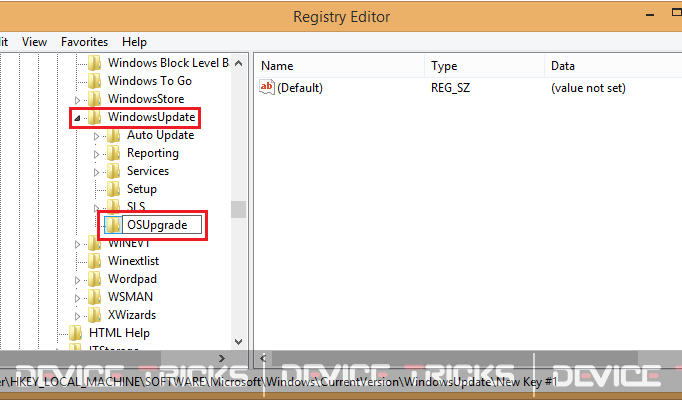
Task: Click the OSUpgrade folder icon
Action: pos(113,225)
